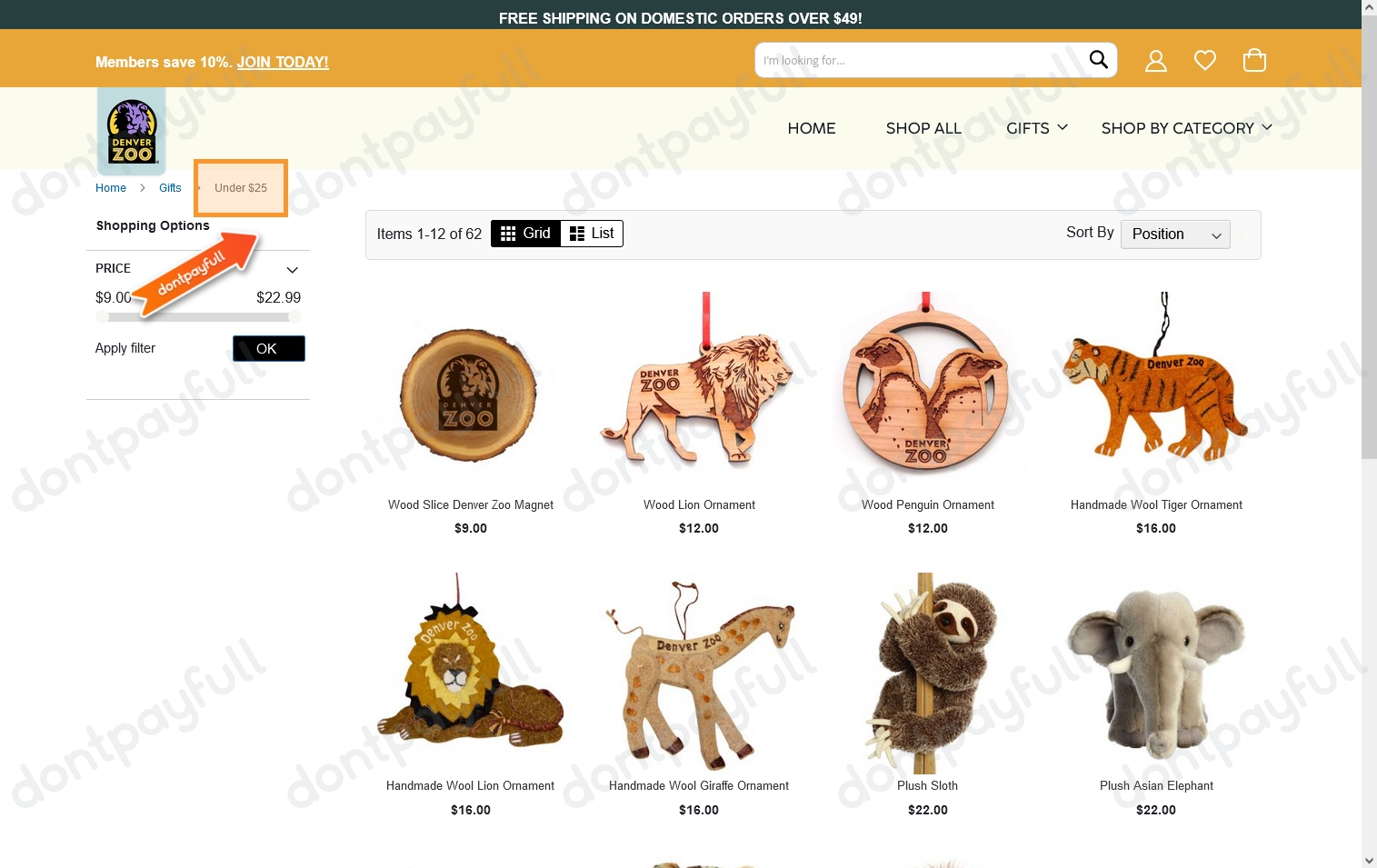
Task: Expand the SHOP BY CATEGORY menu
Action: (1186, 128)
